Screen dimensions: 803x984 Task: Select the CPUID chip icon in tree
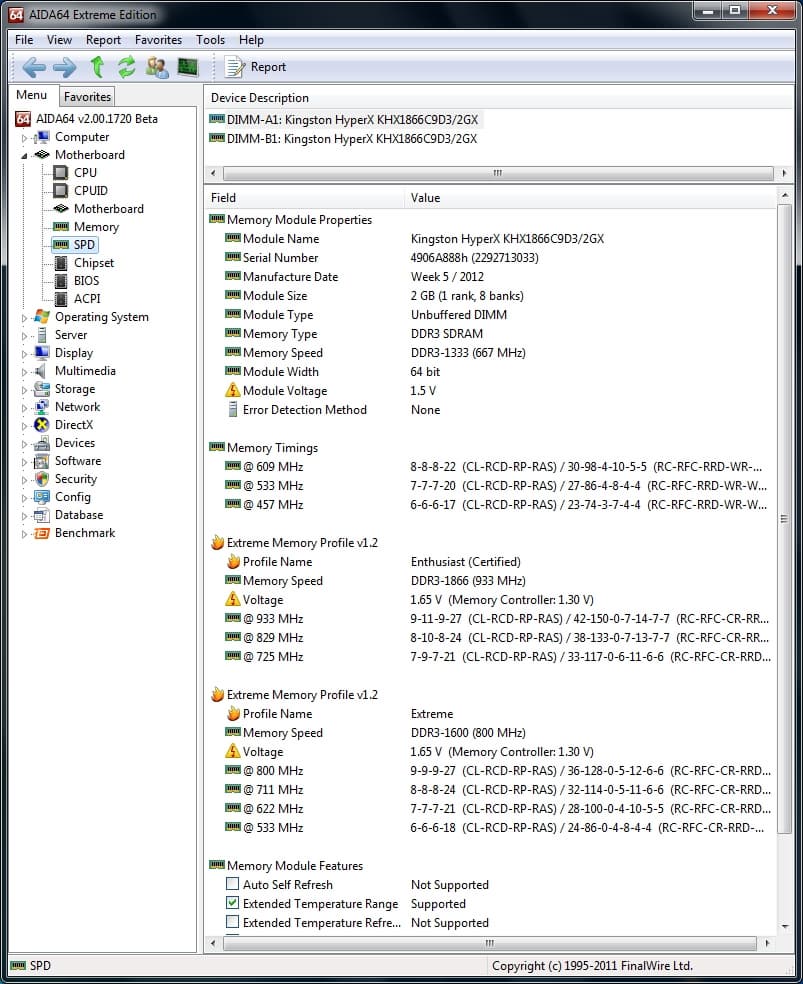coord(61,190)
